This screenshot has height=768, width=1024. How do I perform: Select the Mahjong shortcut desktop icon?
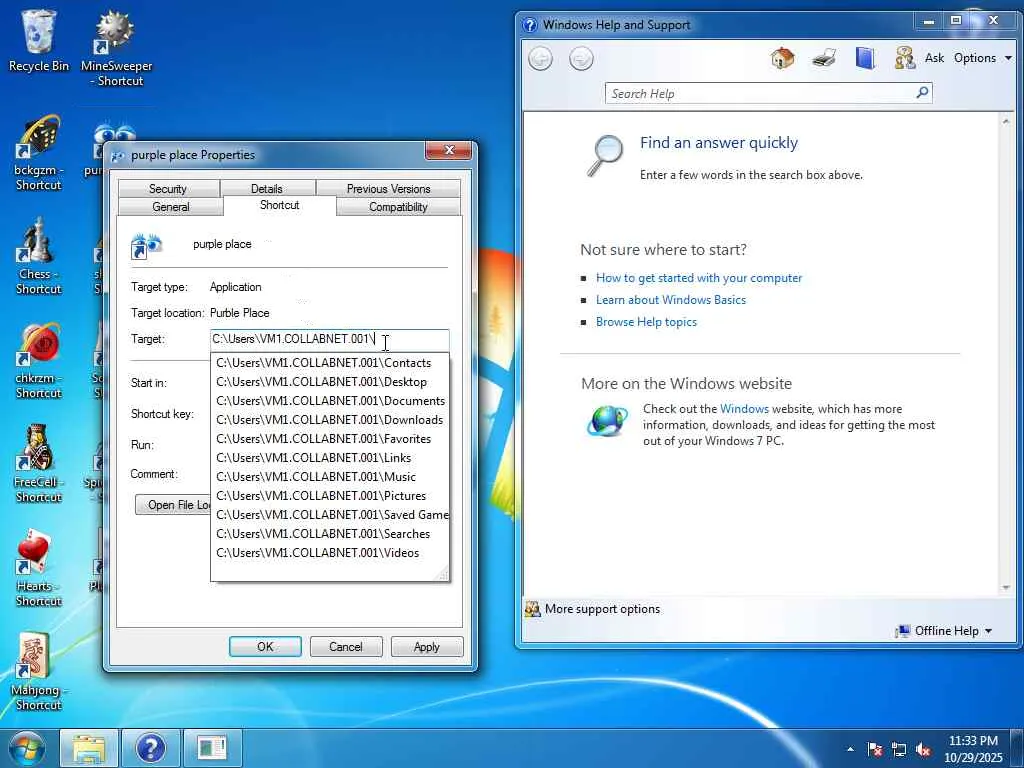[39, 673]
